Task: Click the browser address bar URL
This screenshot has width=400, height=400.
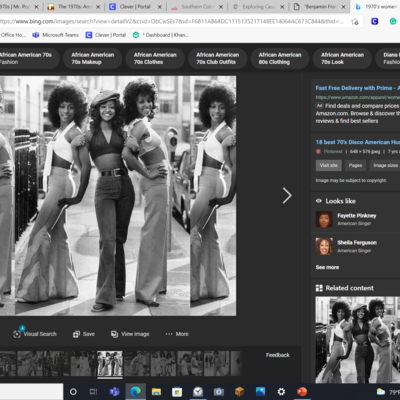Action: (x=172, y=22)
